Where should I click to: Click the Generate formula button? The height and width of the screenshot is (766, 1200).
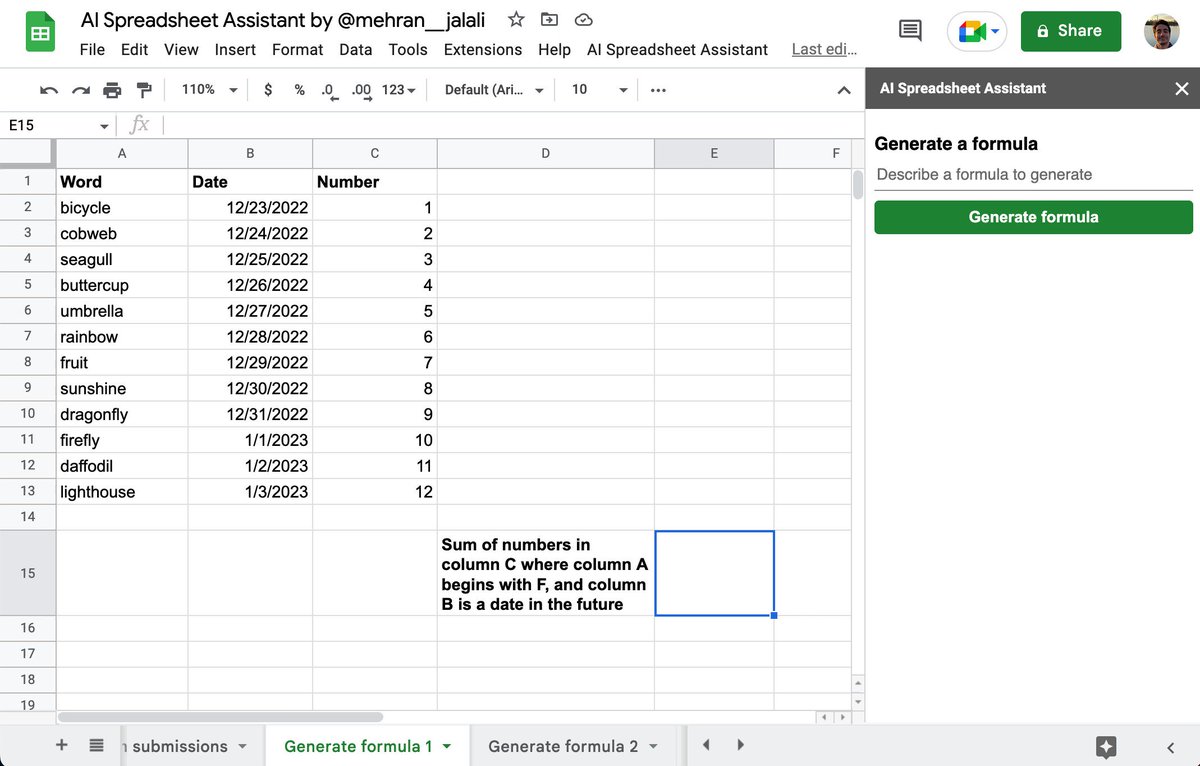tap(1033, 217)
